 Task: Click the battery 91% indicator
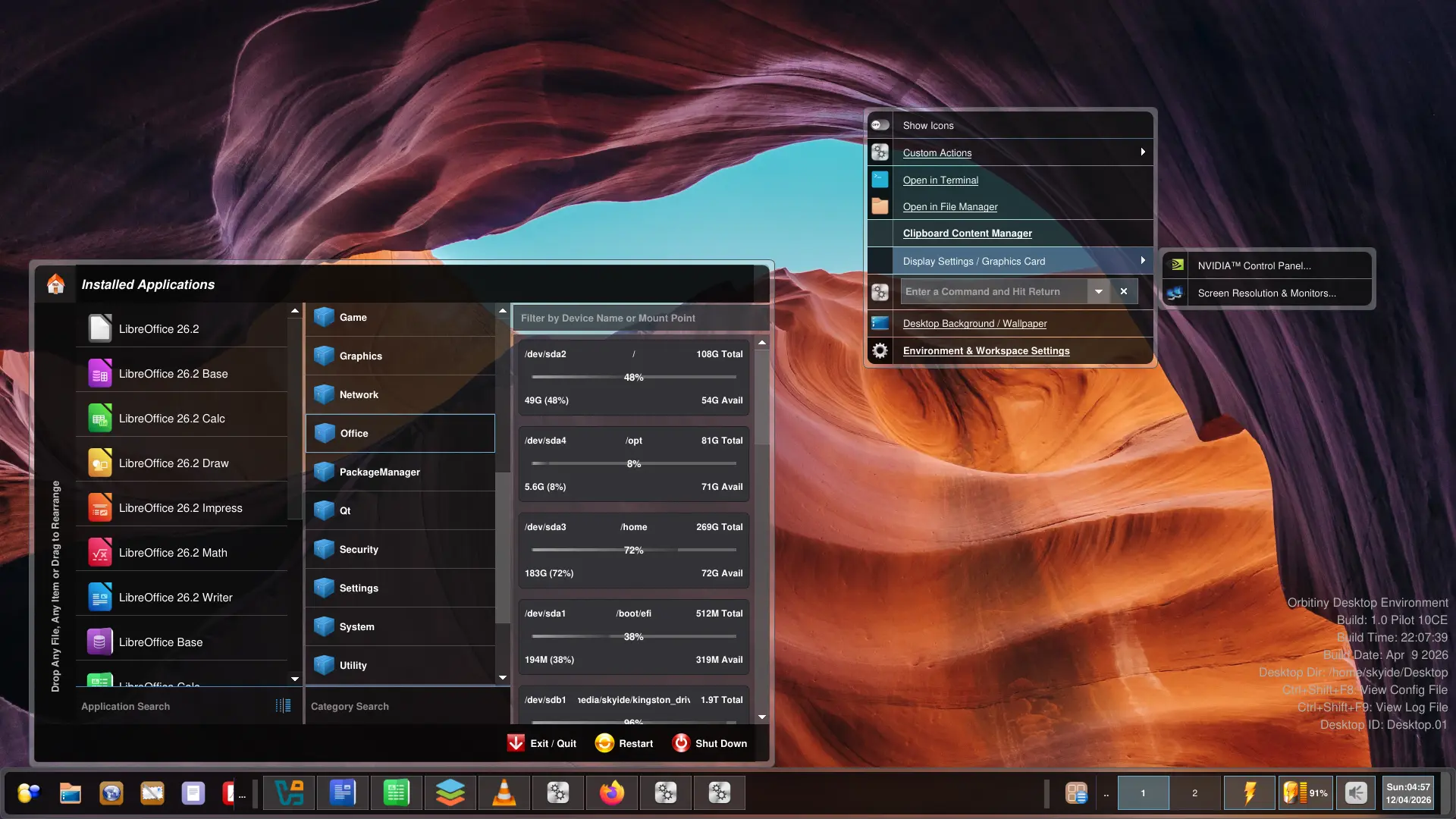tap(1305, 793)
